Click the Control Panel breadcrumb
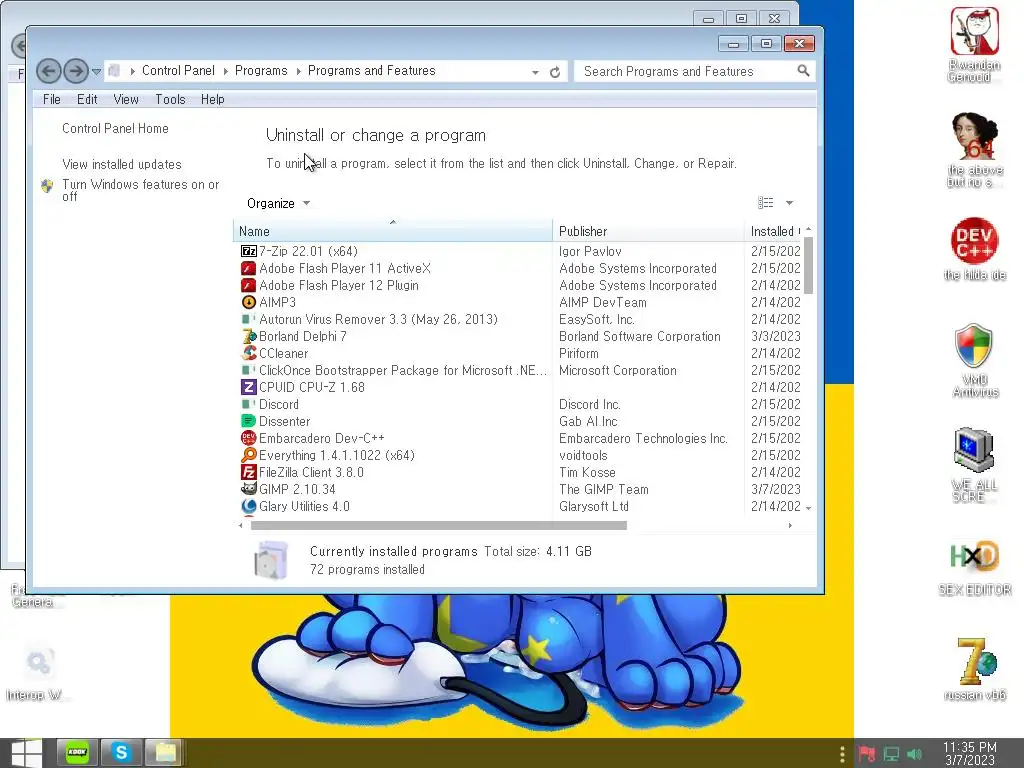1024x768 pixels. point(178,71)
